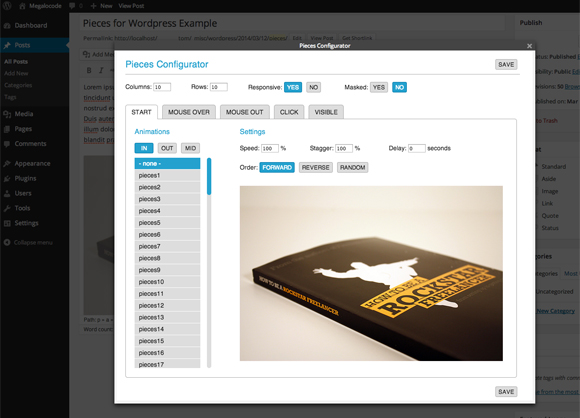580x418 pixels.
Task: Toggle the italic I editor icon
Action: pyautogui.click(x=101, y=70)
